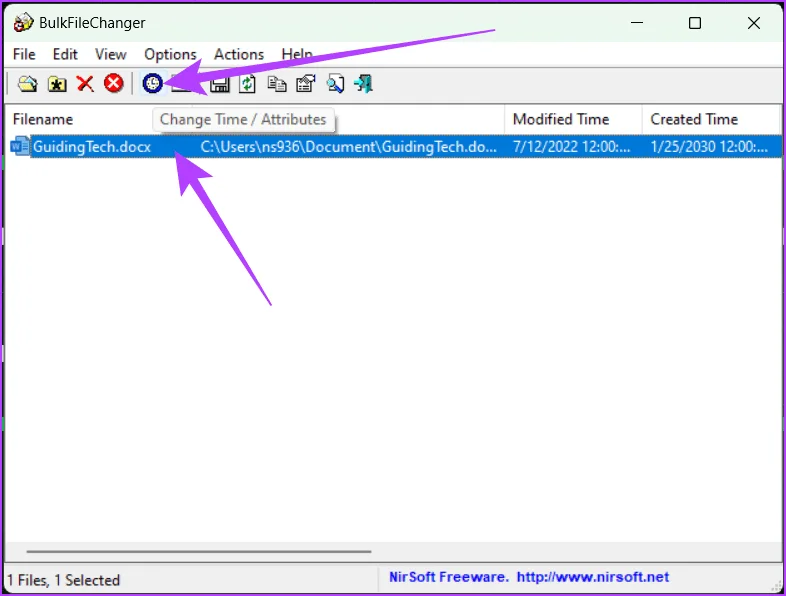Open the Actions menu

[x=239, y=54]
